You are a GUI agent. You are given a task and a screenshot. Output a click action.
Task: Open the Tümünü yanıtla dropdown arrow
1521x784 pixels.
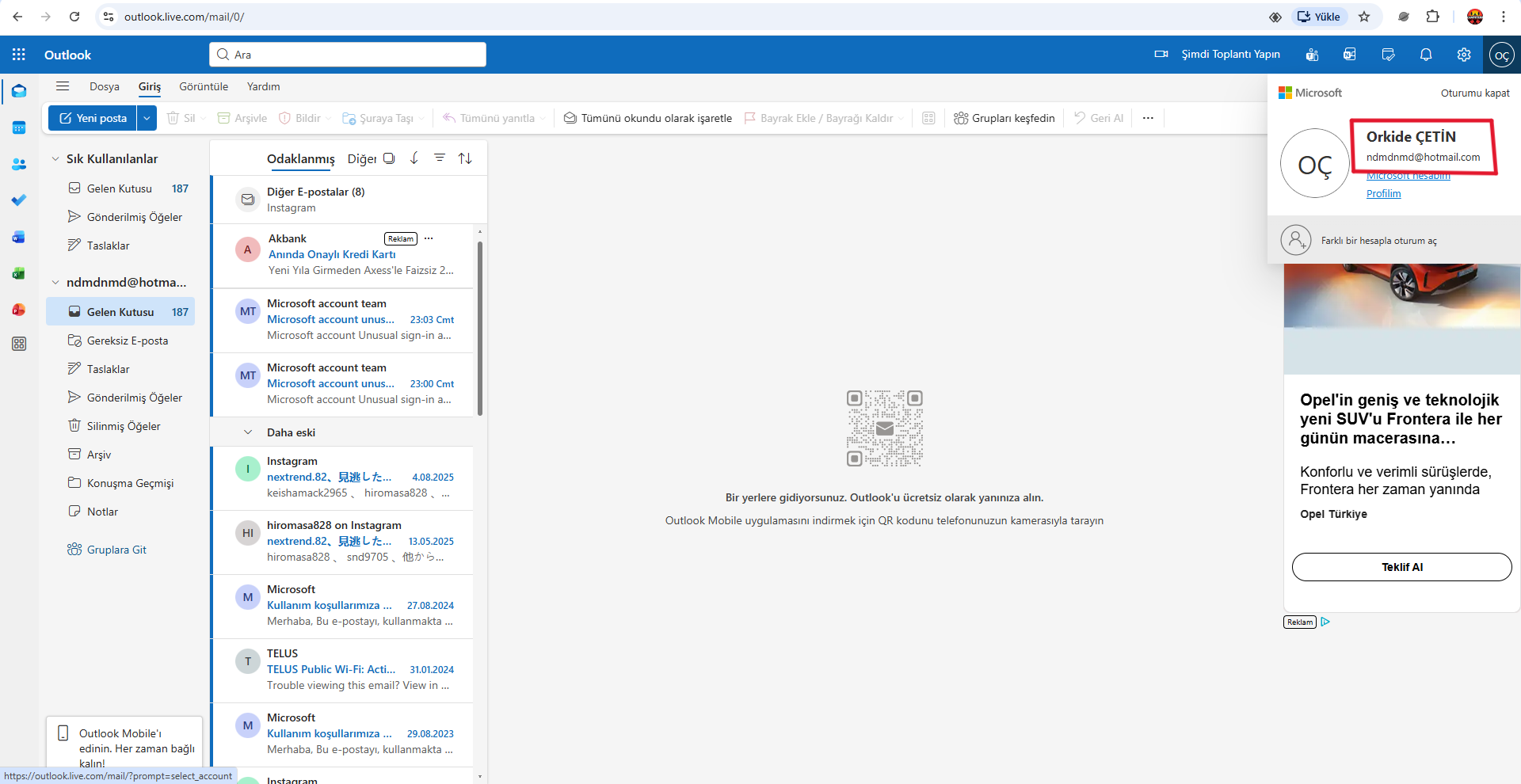[543, 118]
